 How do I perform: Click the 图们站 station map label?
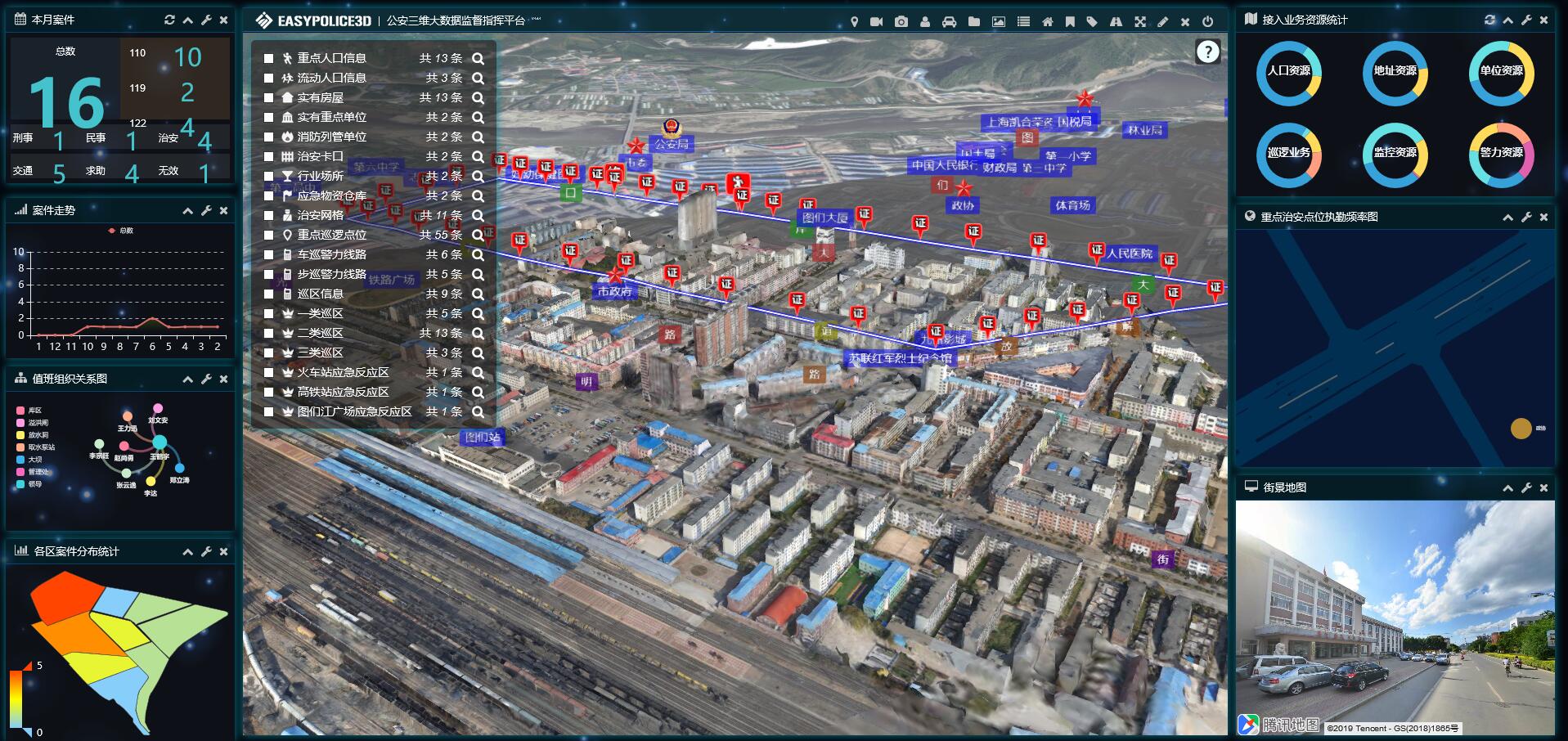pos(483,437)
